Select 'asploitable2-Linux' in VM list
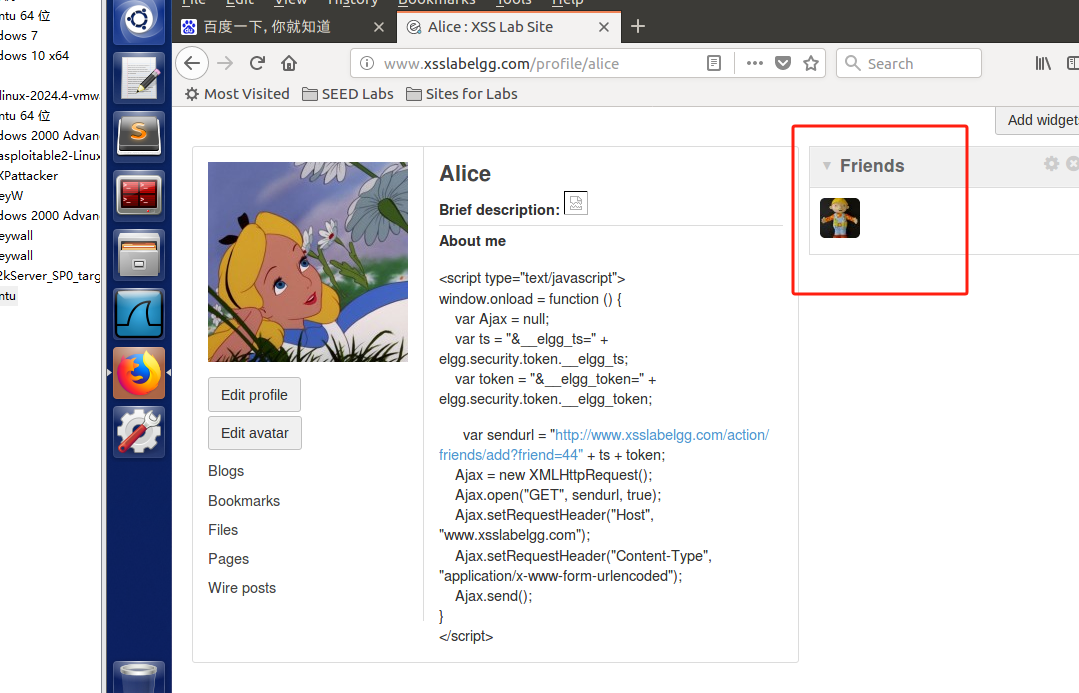 pos(50,156)
